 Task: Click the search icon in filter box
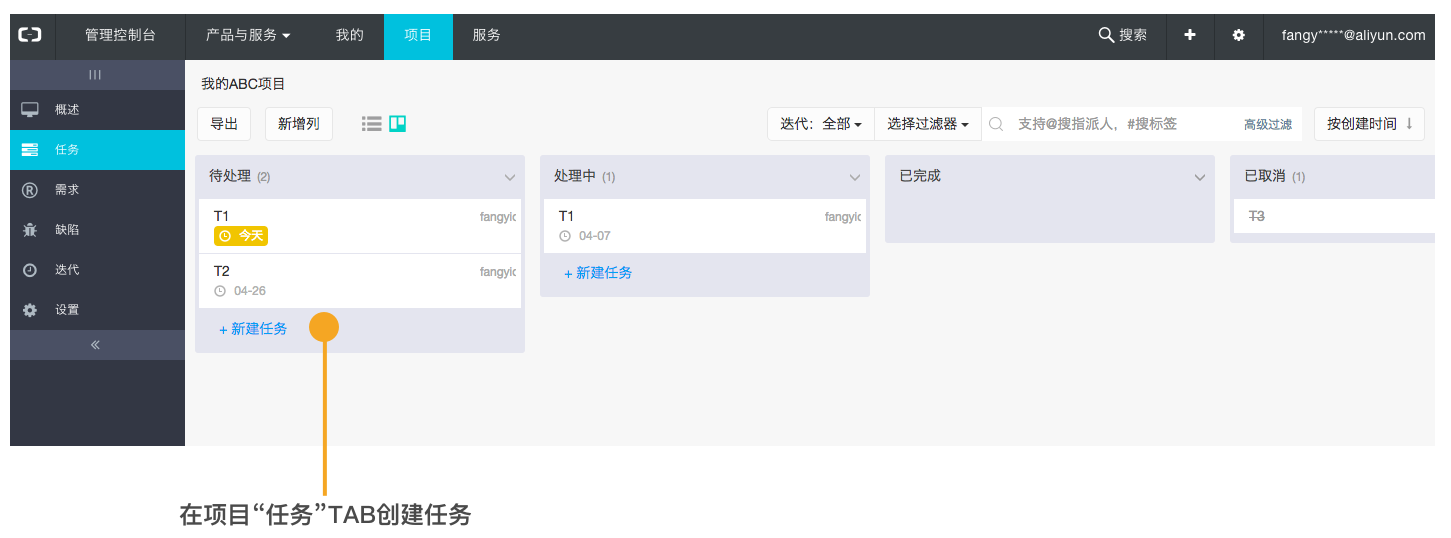click(996, 124)
